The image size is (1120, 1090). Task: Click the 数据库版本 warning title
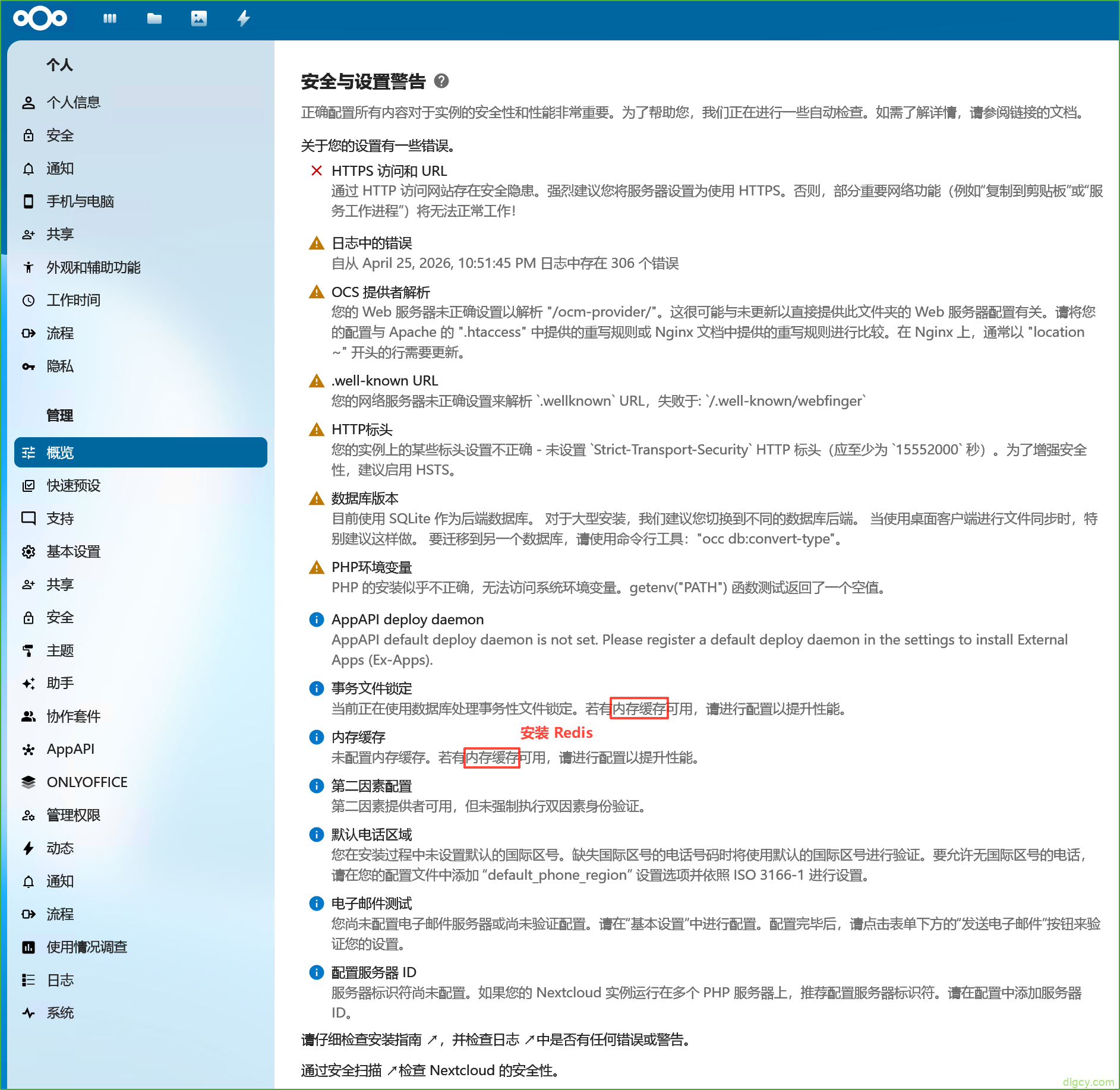(x=365, y=499)
